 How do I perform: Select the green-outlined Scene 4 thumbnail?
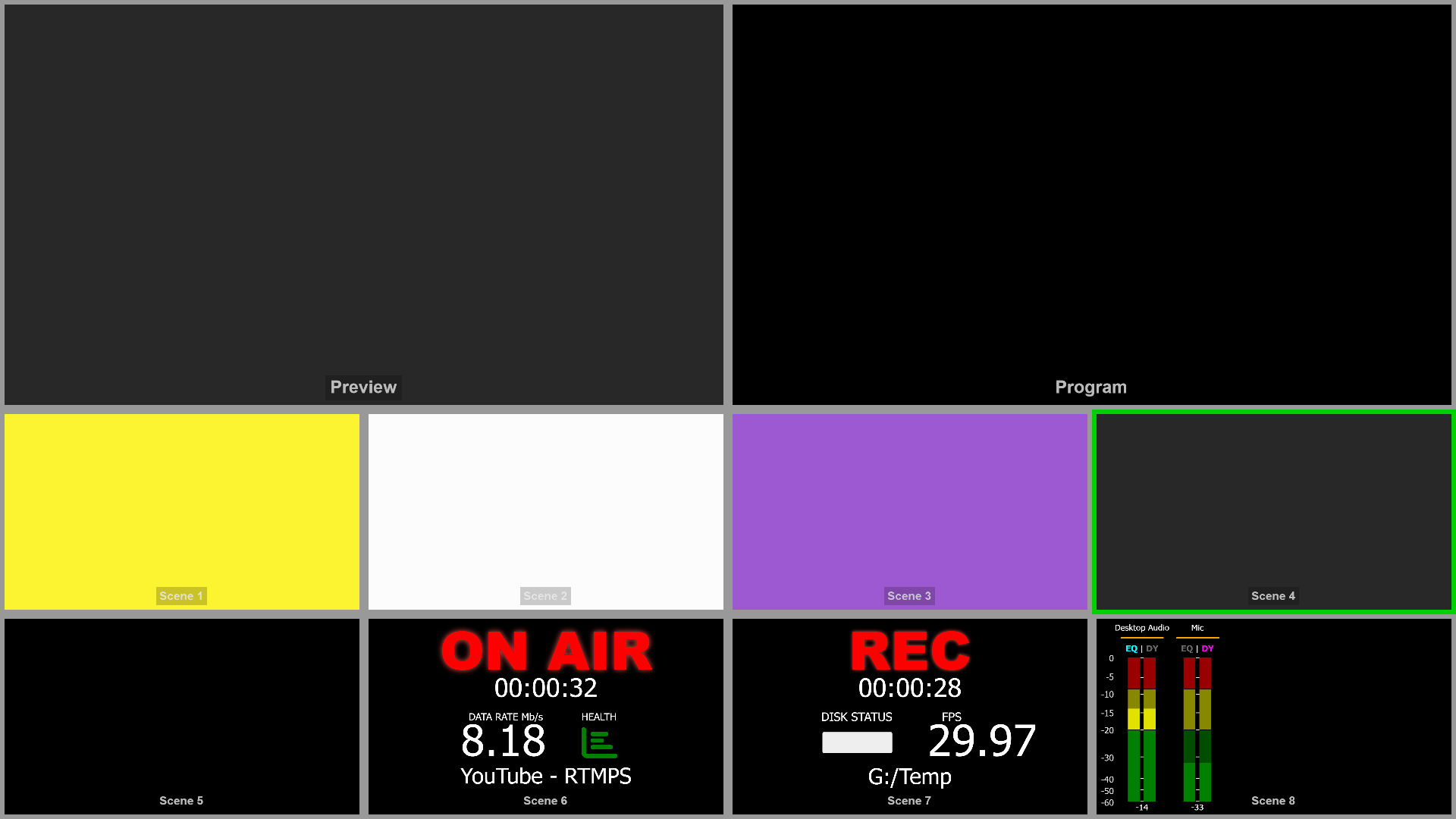1273,511
